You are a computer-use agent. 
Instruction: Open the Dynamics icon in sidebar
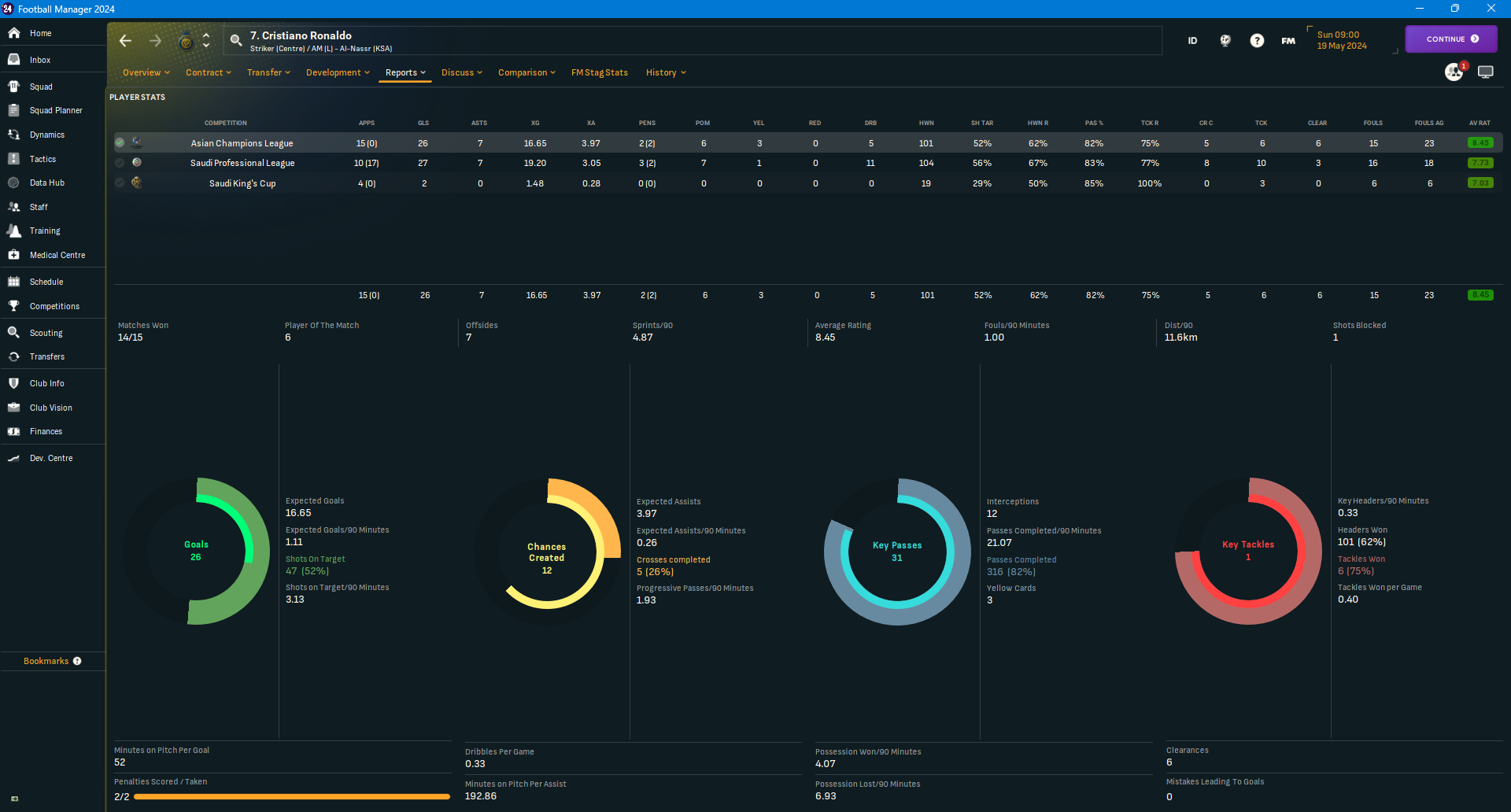(x=13, y=135)
